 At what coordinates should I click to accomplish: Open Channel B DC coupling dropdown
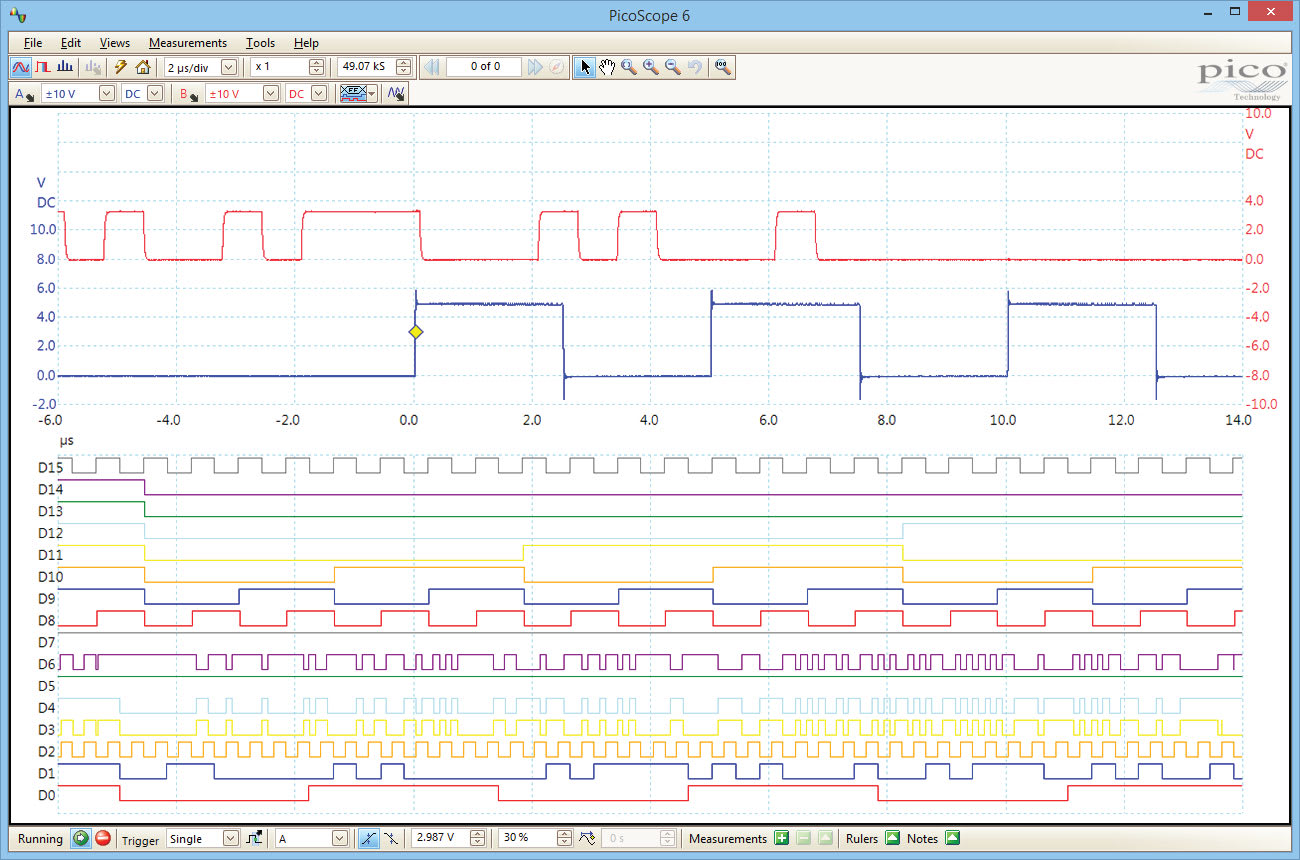tap(319, 93)
